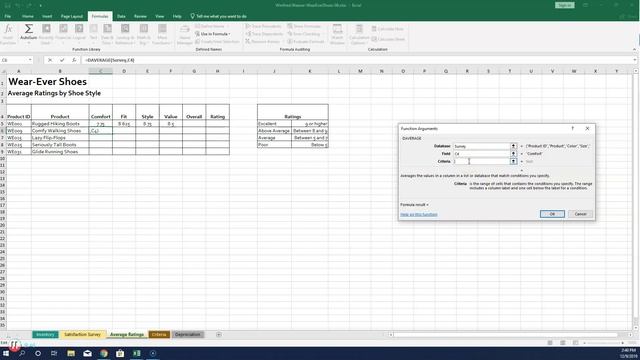Image resolution: width=640 pixels, height=360 pixels.
Task: Click the Database input field
Action: (x=482, y=146)
